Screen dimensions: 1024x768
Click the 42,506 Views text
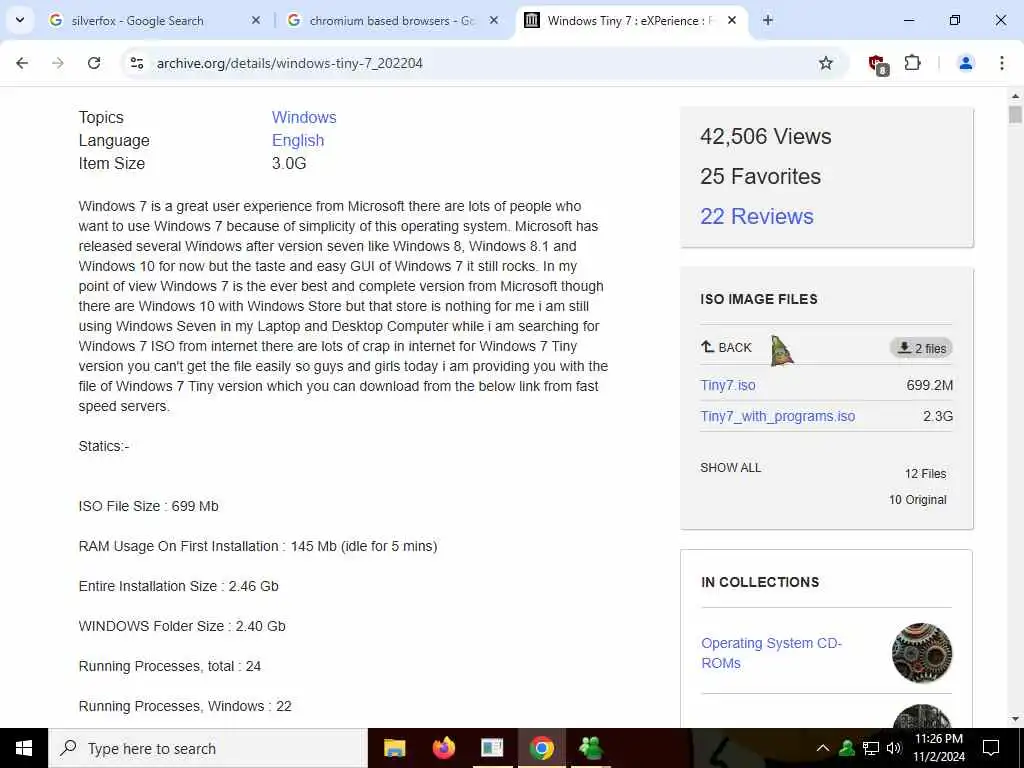click(x=765, y=136)
